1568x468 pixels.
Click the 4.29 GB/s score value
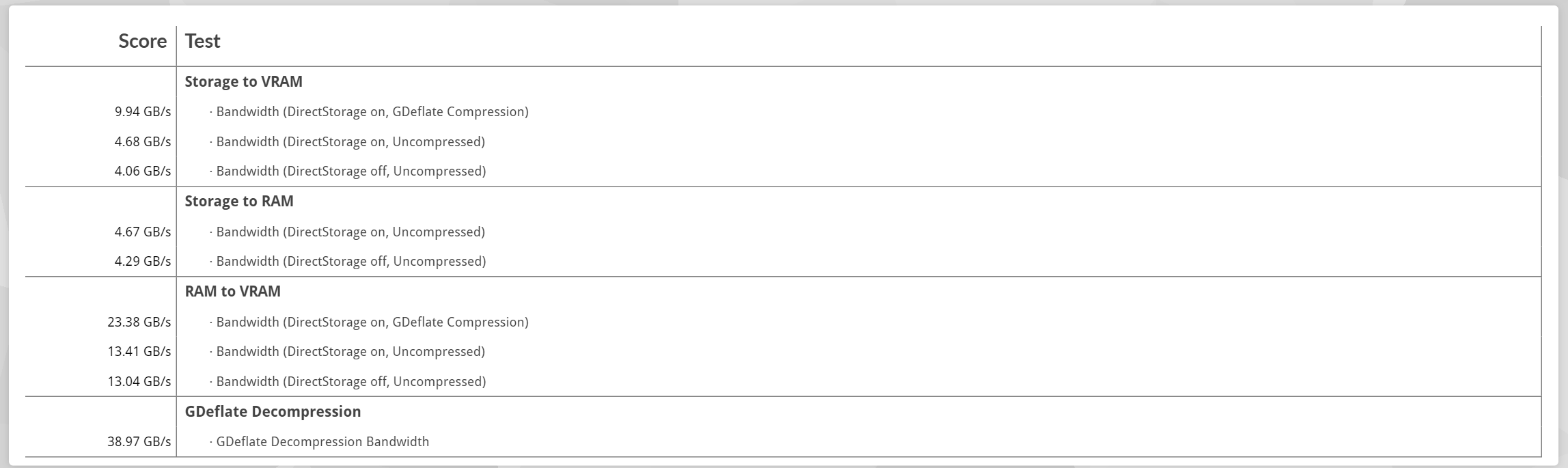click(143, 261)
